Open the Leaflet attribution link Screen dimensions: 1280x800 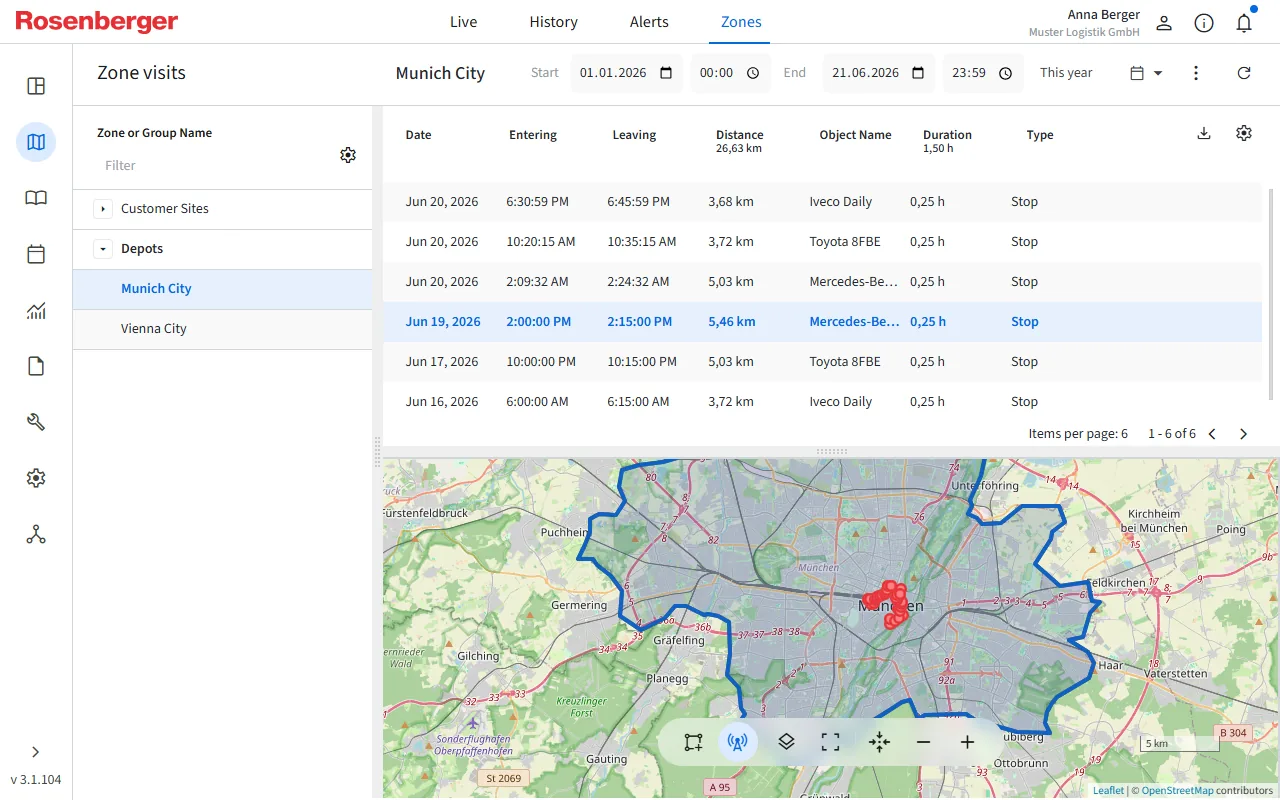[1108, 790]
